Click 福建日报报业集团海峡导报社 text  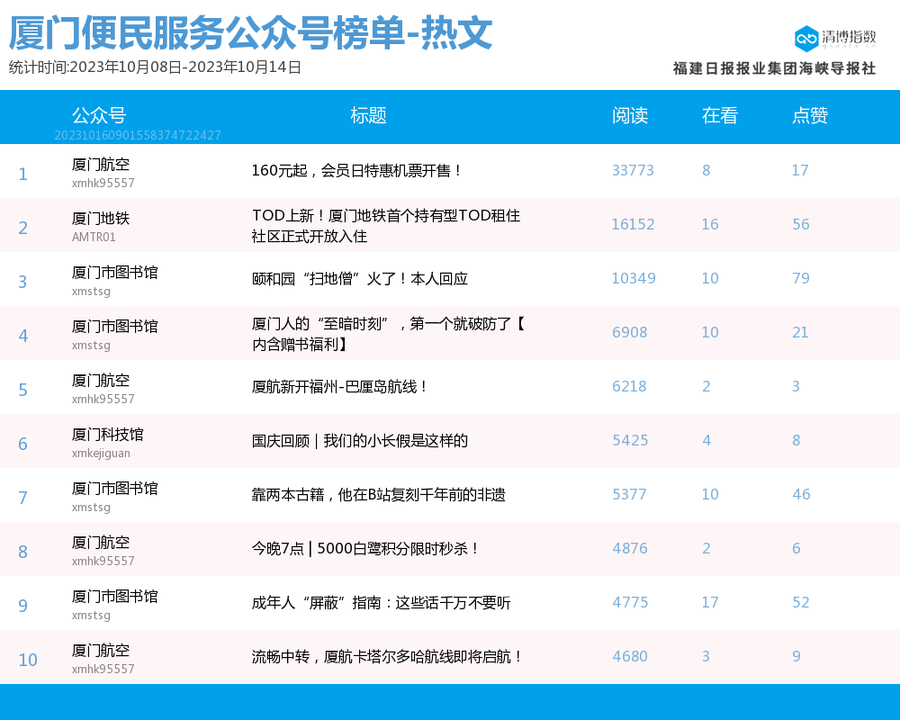click(x=774, y=68)
